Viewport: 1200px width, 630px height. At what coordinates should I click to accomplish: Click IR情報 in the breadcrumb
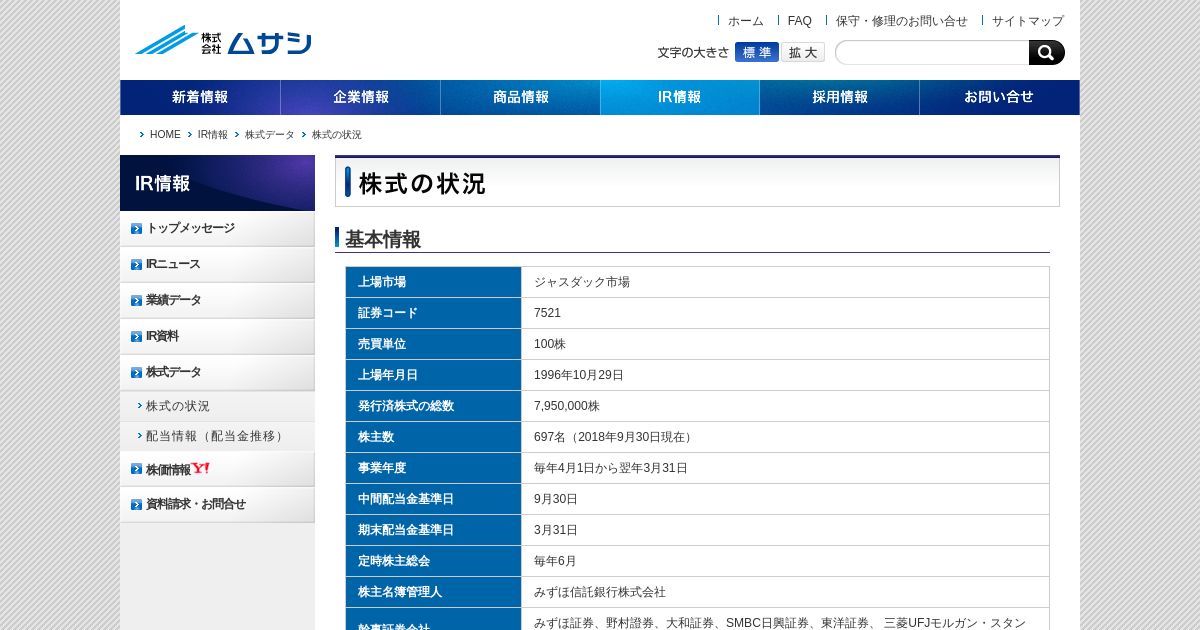coord(212,135)
